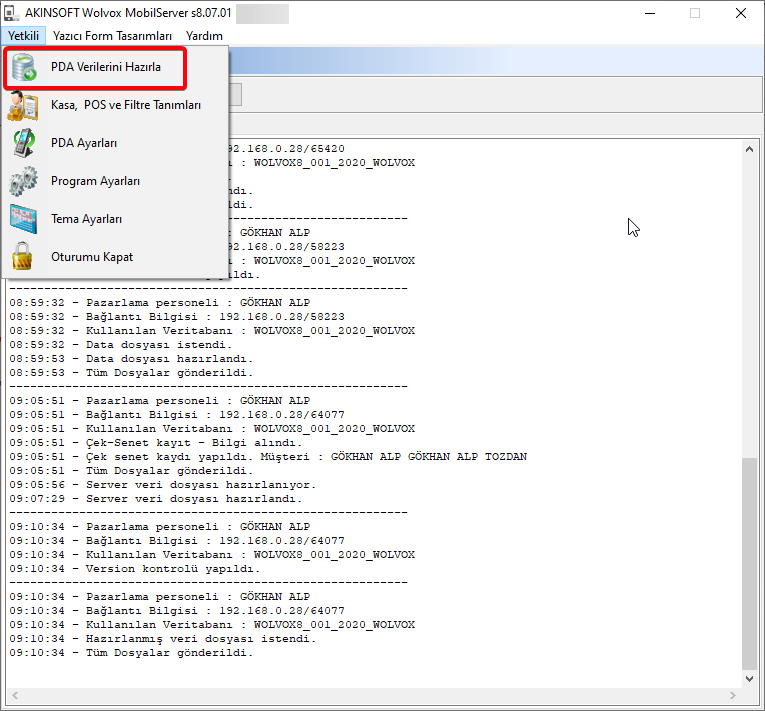Click log line "Version kontrolü yapıldı."
The height and width of the screenshot is (711, 765).
click(x=173, y=569)
